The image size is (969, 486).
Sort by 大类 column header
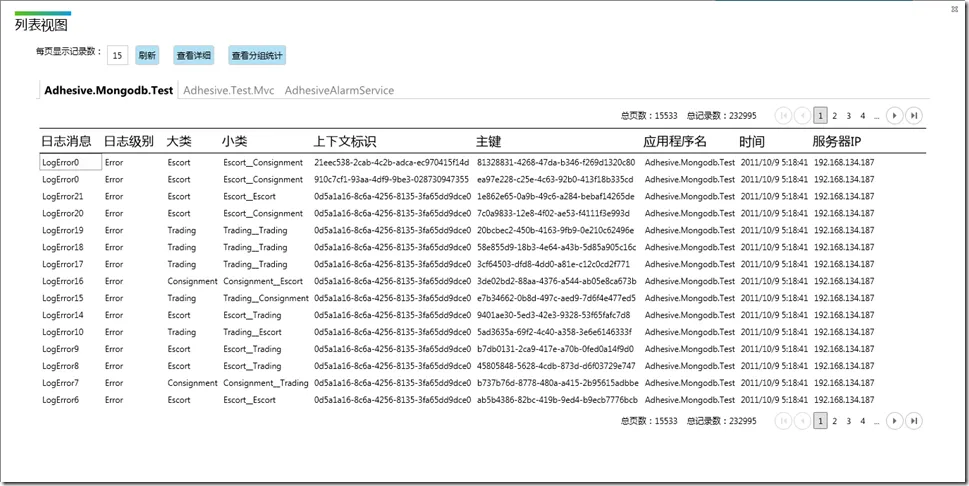click(x=179, y=142)
